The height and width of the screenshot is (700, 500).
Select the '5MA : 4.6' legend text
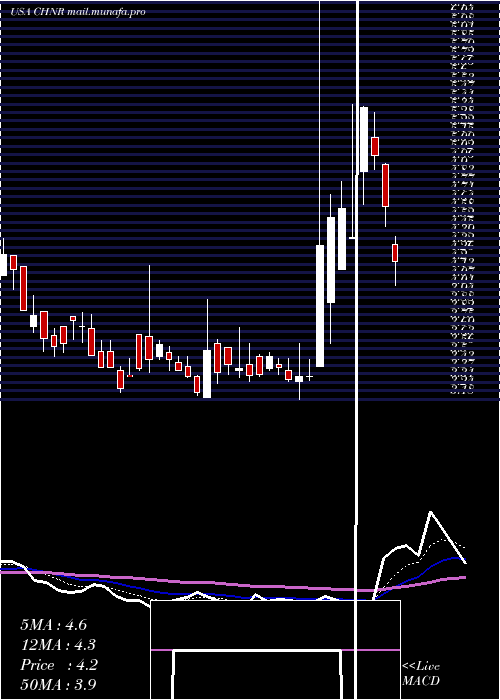tap(54, 625)
